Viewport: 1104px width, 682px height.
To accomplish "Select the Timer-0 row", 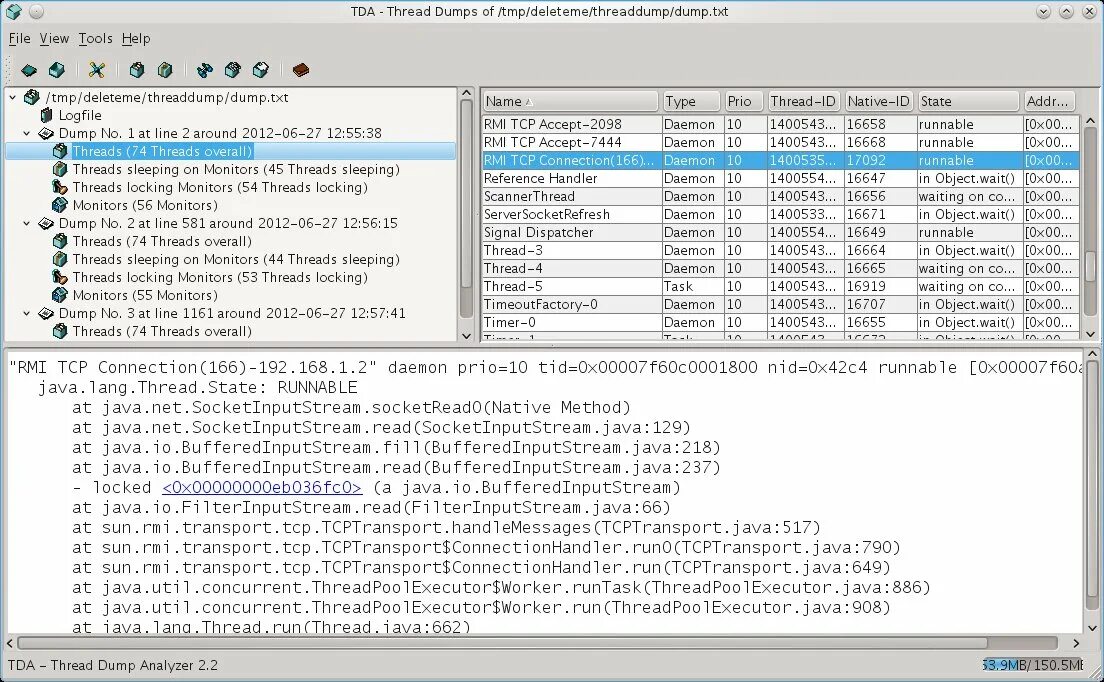I will pyautogui.click(x=780, y=322).
